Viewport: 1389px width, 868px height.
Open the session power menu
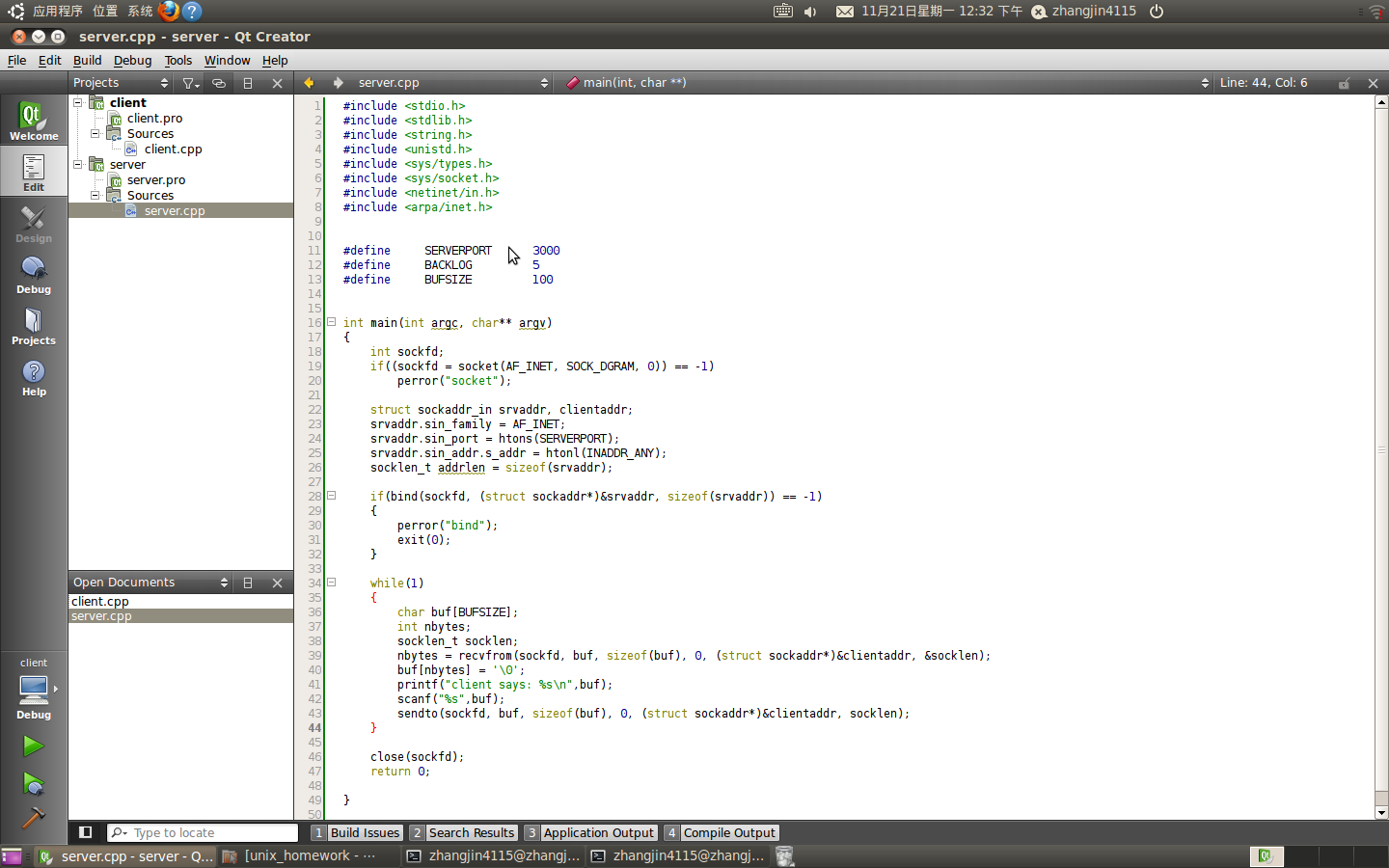[1157, 12]
